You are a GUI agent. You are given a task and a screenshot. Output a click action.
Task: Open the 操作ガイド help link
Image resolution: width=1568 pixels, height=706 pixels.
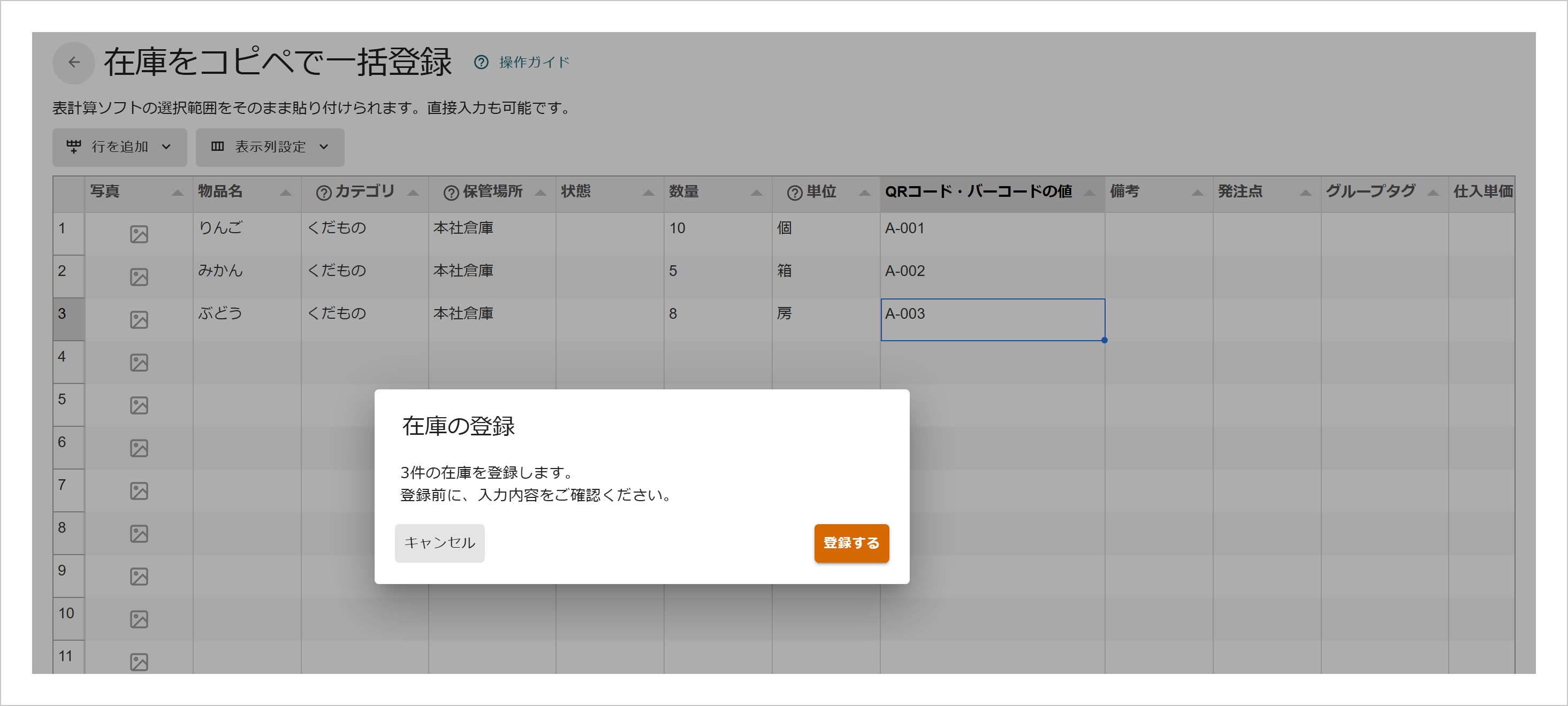(534, 62)
